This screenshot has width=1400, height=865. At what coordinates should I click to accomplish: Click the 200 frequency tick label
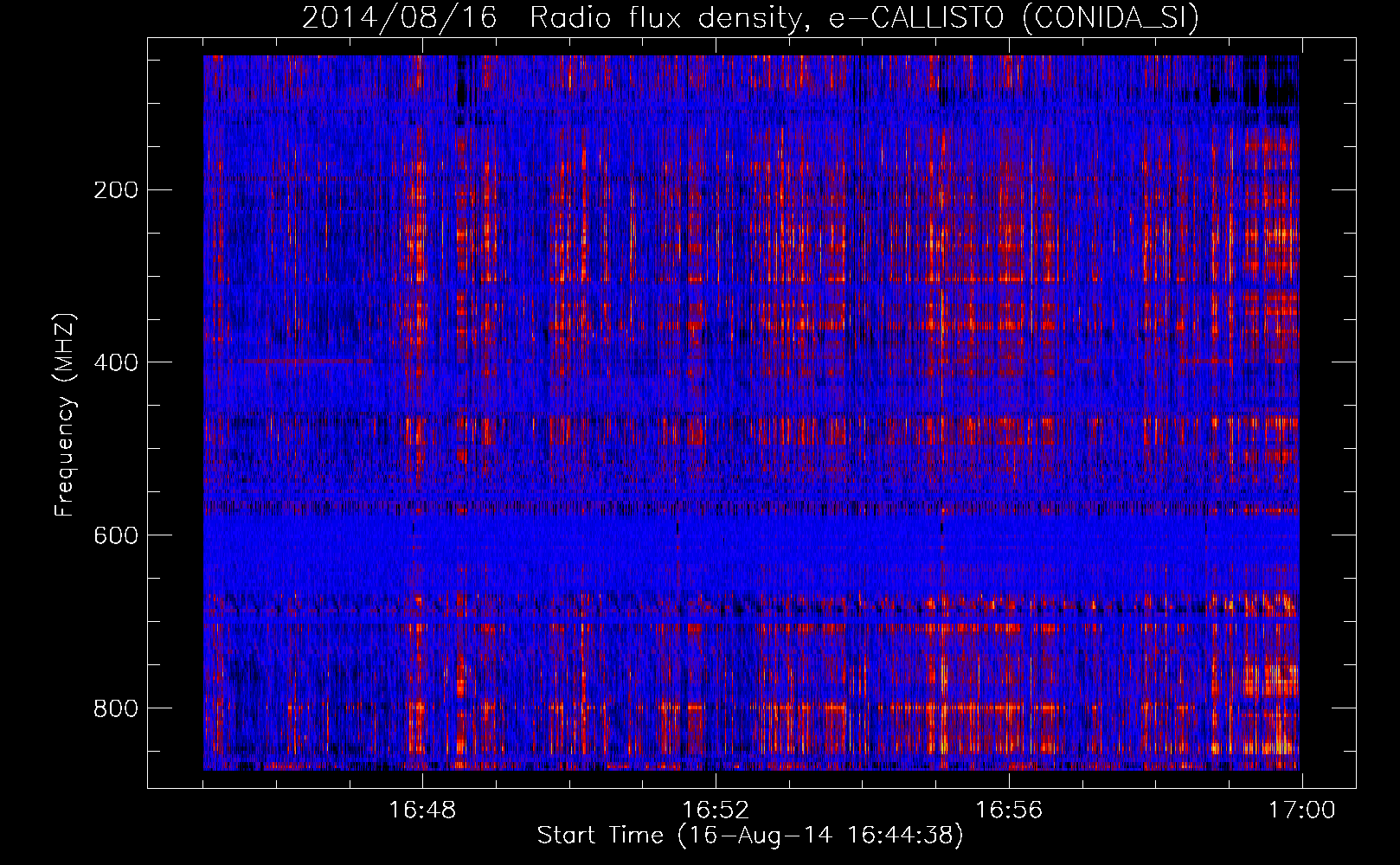point(115,190)
